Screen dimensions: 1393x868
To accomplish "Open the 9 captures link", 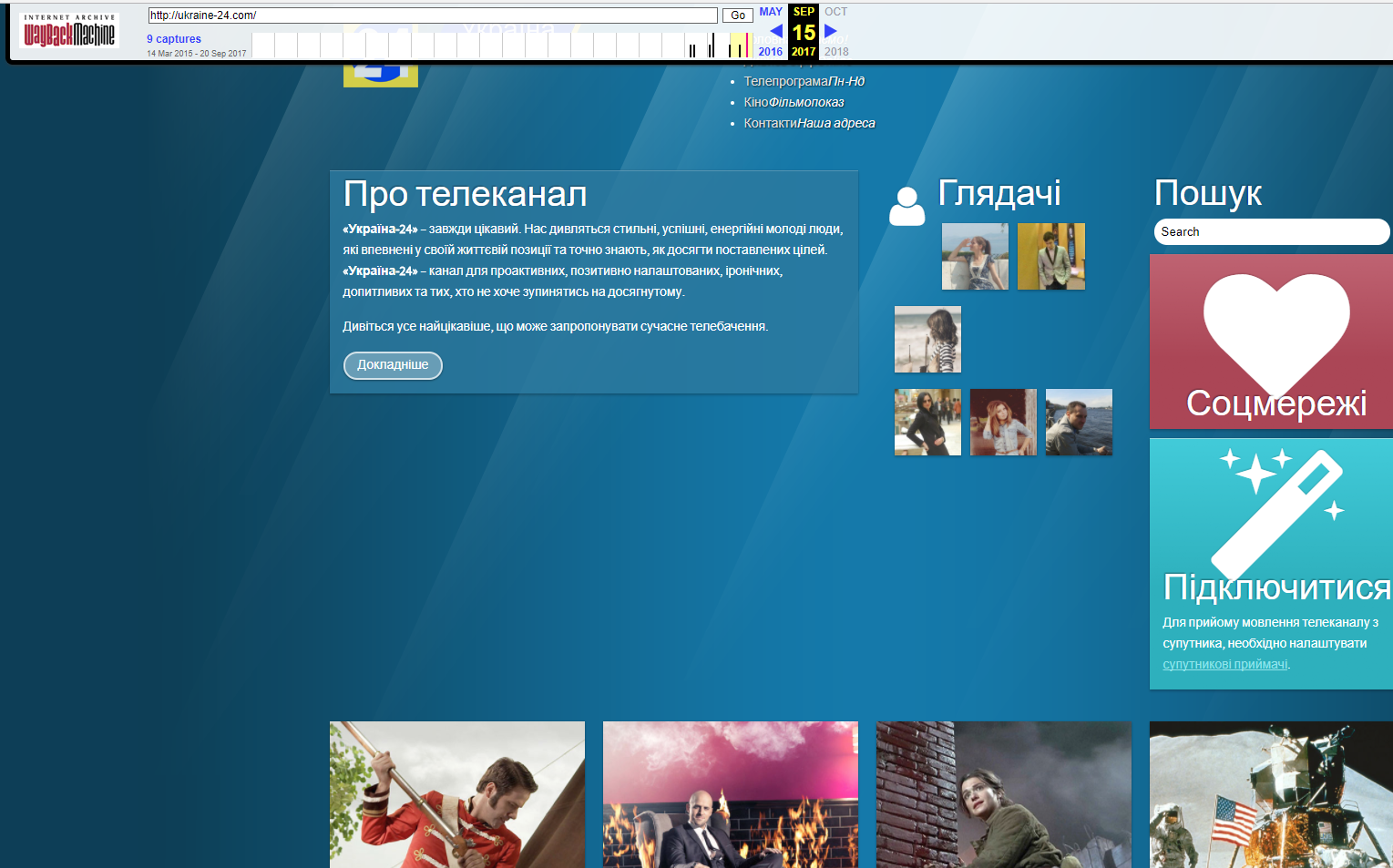I will point(174,39).
